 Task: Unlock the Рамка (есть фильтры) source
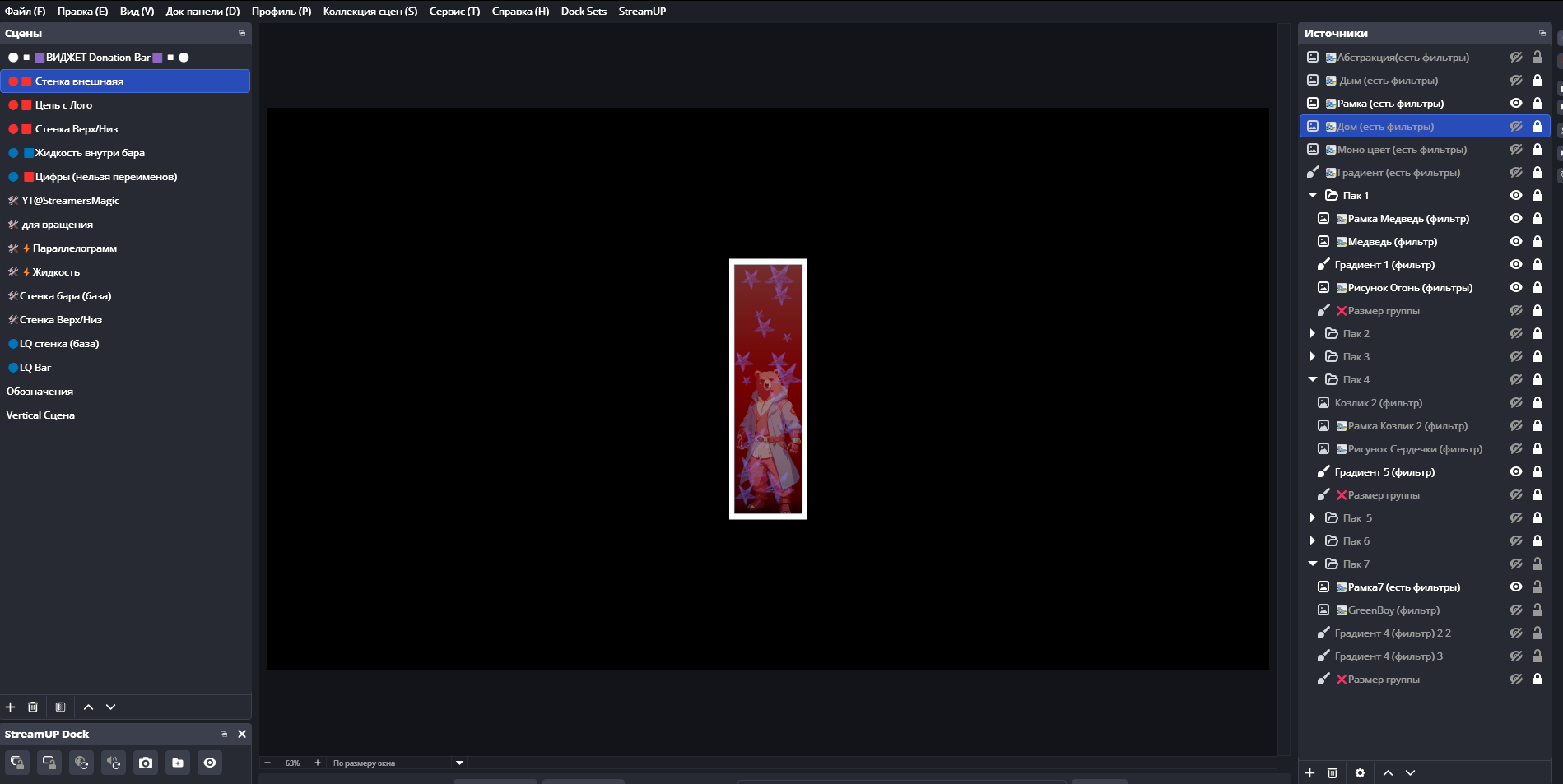[1537, 103]
